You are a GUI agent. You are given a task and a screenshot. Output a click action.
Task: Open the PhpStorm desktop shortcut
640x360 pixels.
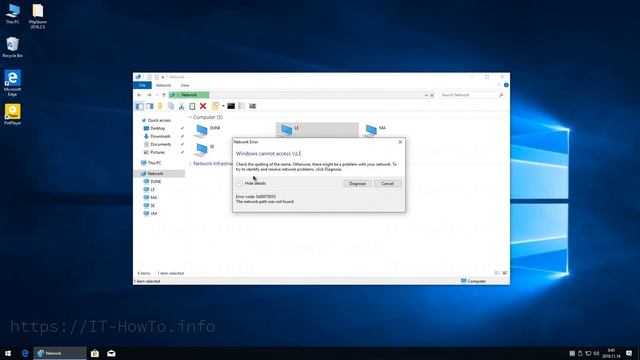point(38,16)
